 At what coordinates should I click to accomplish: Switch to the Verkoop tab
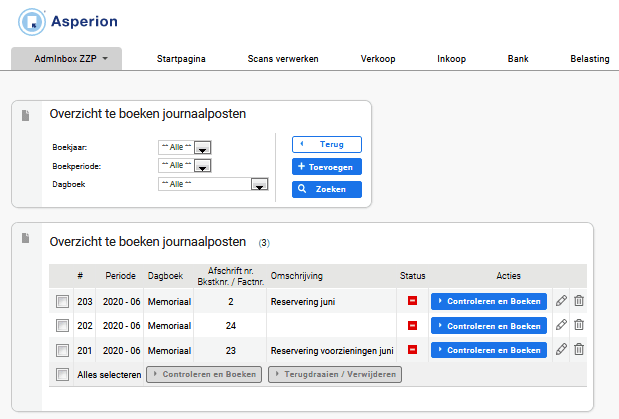[x=378, y=59]
